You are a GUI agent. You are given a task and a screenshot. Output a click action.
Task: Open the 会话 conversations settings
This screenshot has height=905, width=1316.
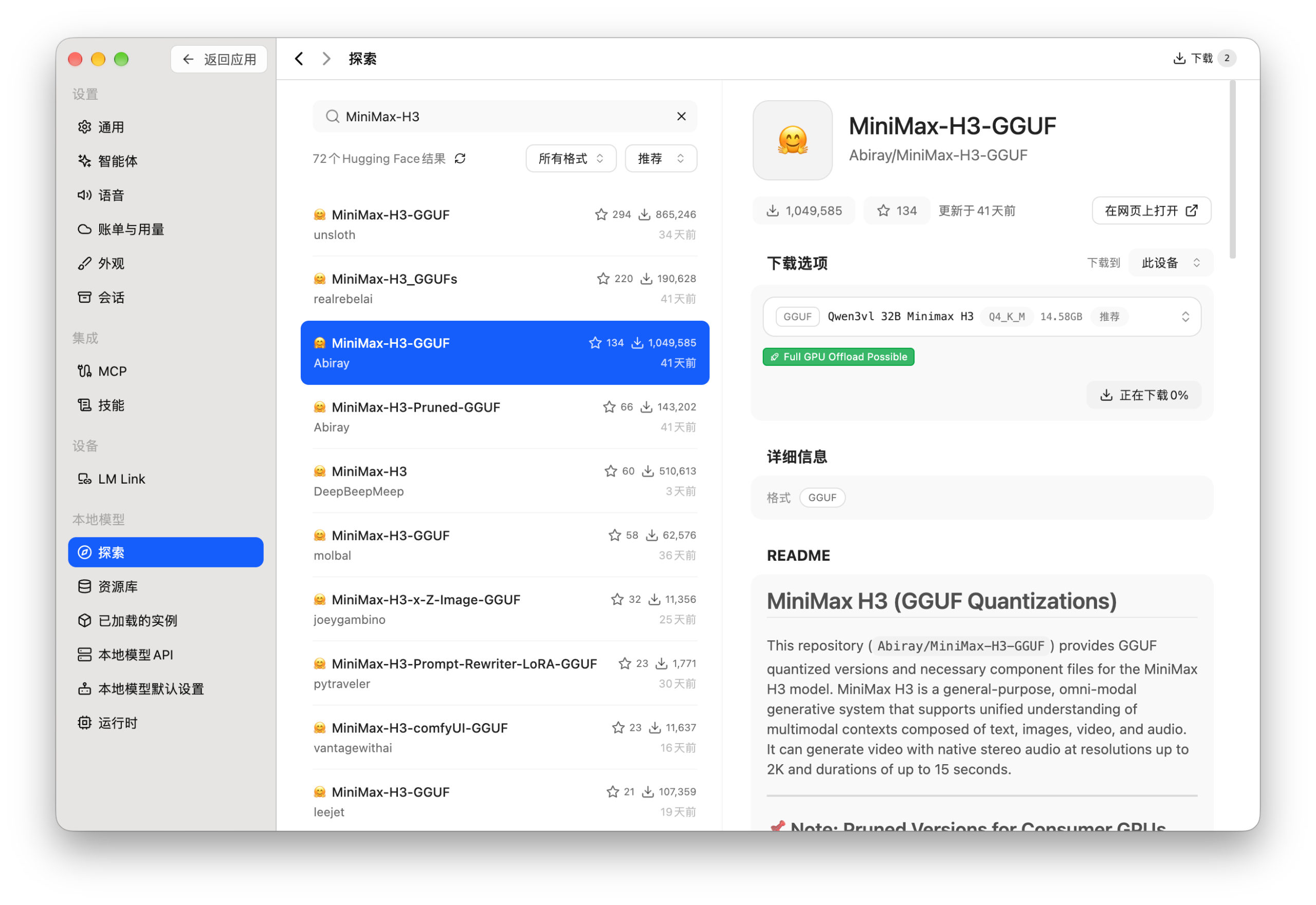point(165,297)
